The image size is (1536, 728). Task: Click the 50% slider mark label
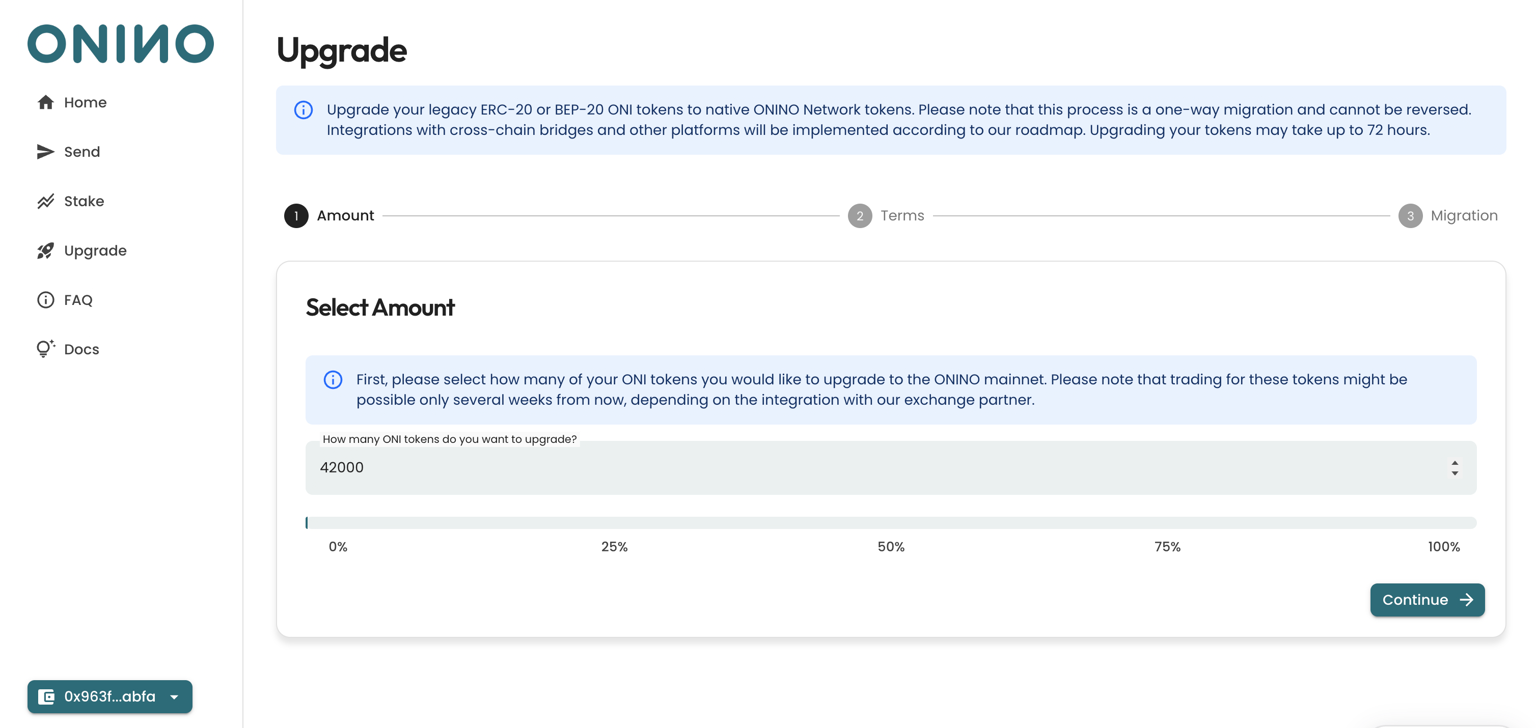(x=891, y=547)
